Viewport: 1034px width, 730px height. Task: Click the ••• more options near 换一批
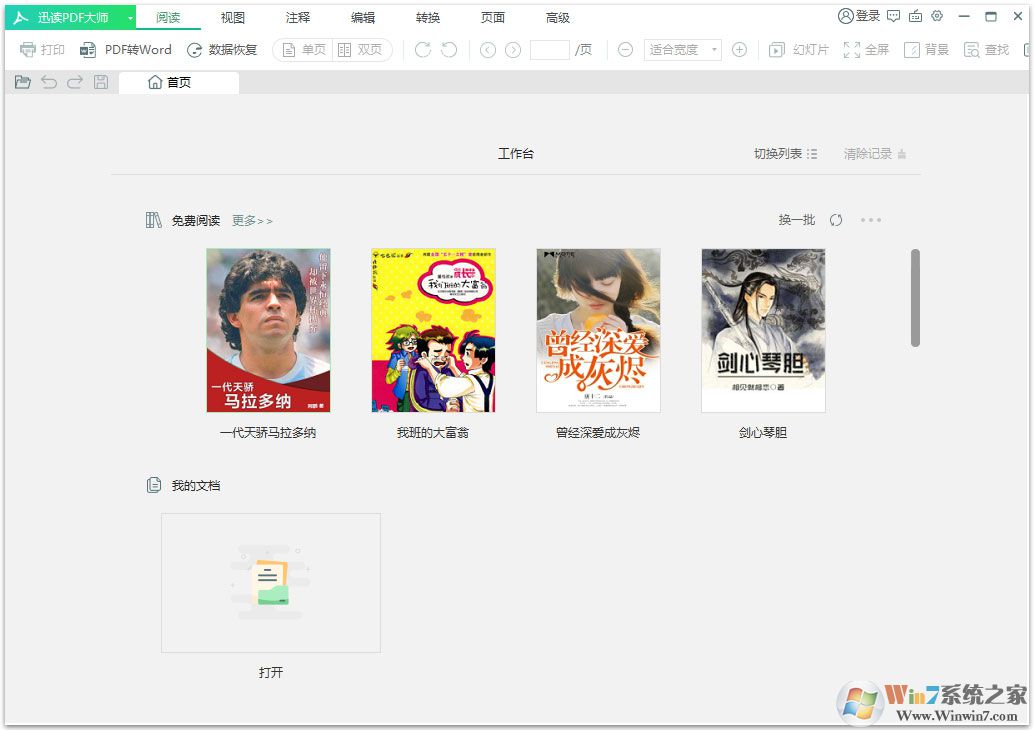pos(870,220)
